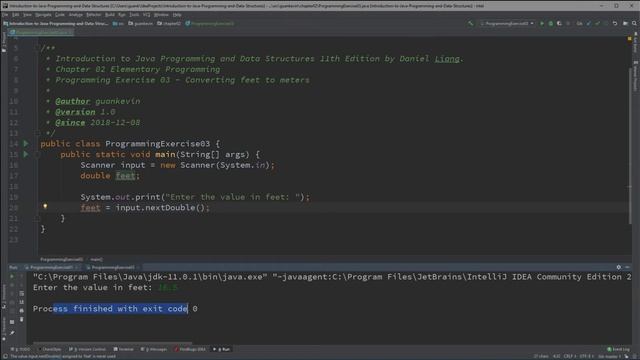Click the chapter02 breadcrumb folder
This screenshot has width=640, height=360.
pos(169,24)
